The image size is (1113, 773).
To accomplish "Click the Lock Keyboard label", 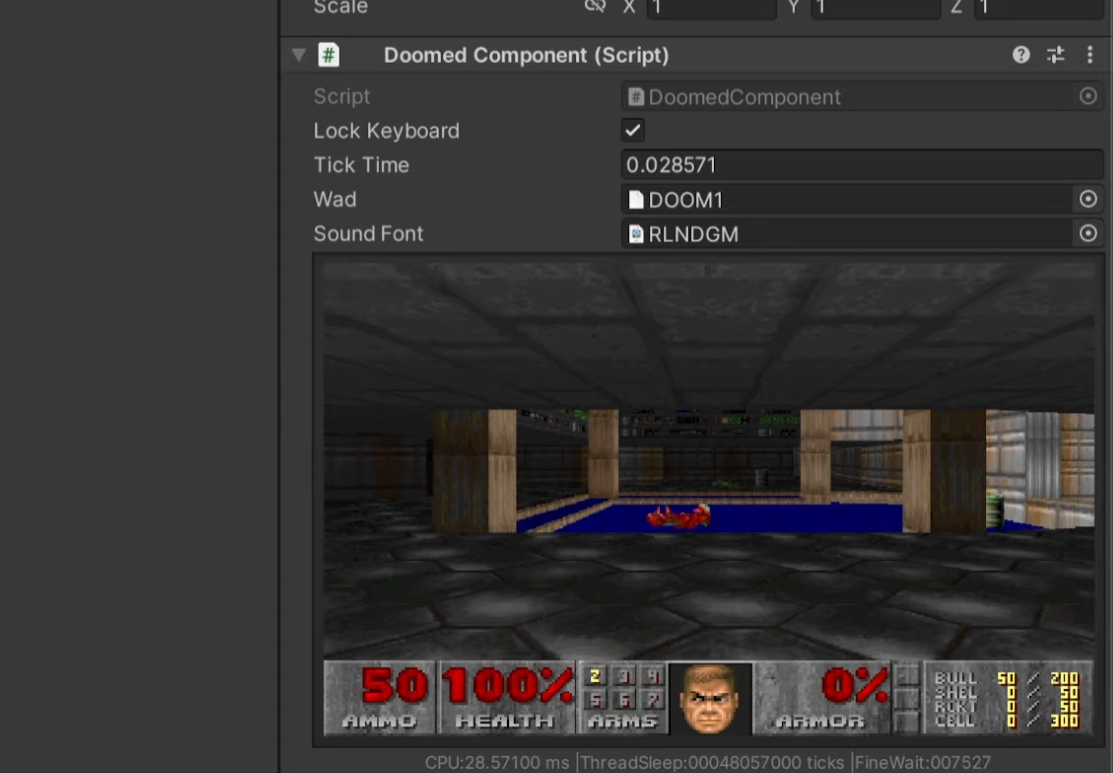I will [386, 131].
